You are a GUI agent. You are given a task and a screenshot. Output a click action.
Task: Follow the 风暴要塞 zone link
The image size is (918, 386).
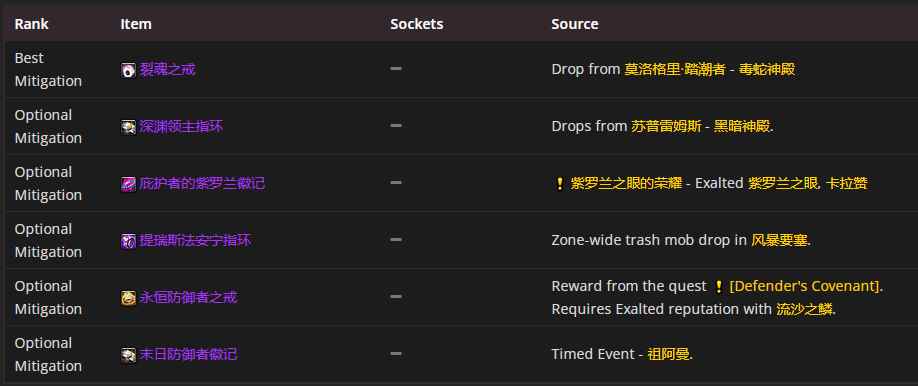click(779, 240)
